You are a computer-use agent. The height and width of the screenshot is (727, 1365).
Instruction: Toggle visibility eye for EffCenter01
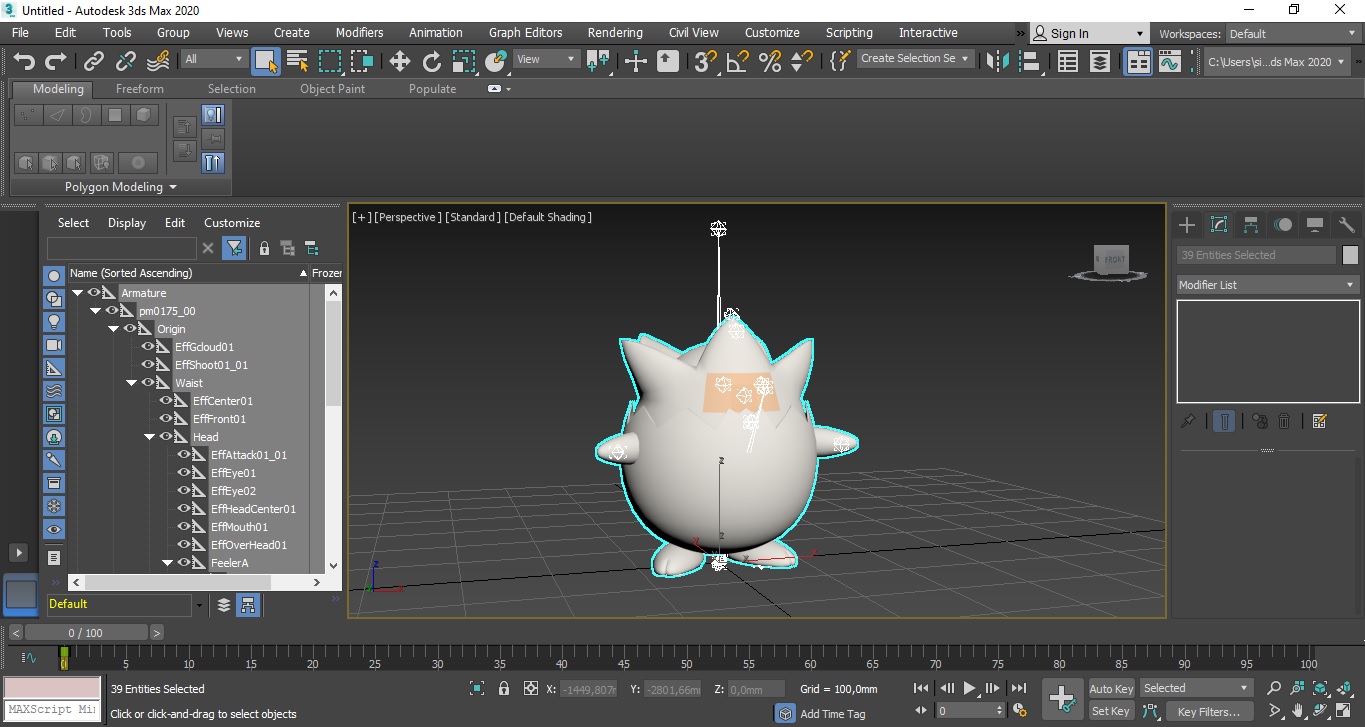tap(167, 401)
